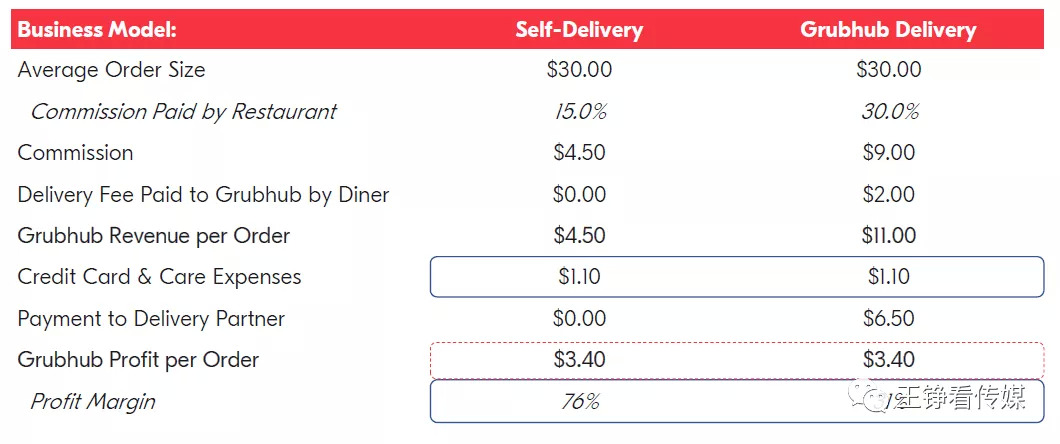Select the Grubhub Delivery column header
The width and height of the screenshot is (1060, 444).
[x=888, y=29]
